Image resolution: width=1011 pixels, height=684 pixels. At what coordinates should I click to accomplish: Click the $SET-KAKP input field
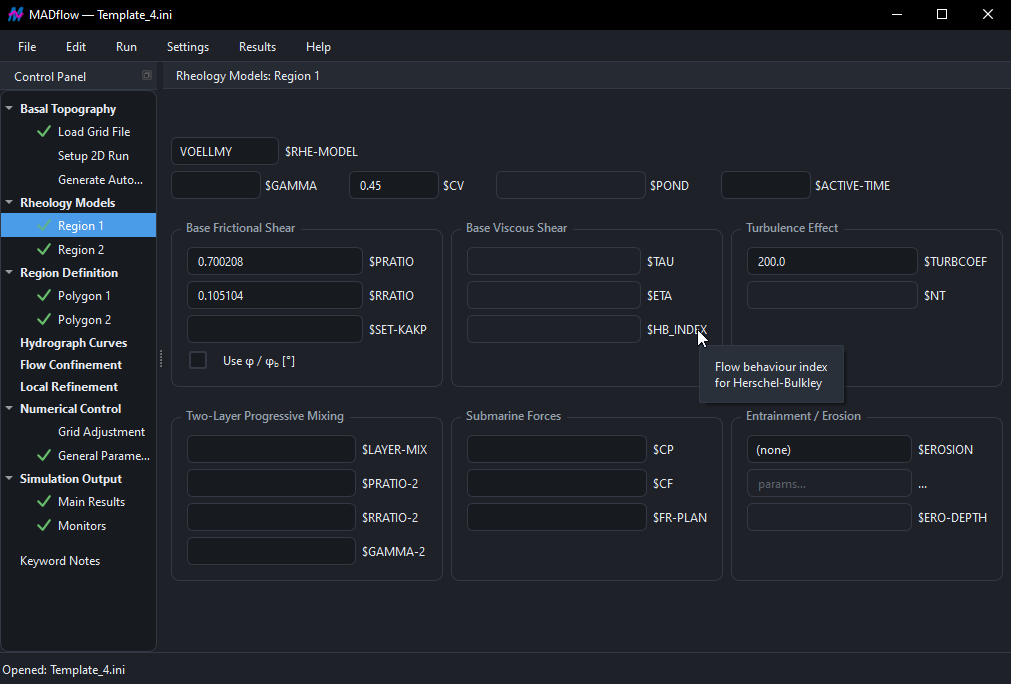275,329
